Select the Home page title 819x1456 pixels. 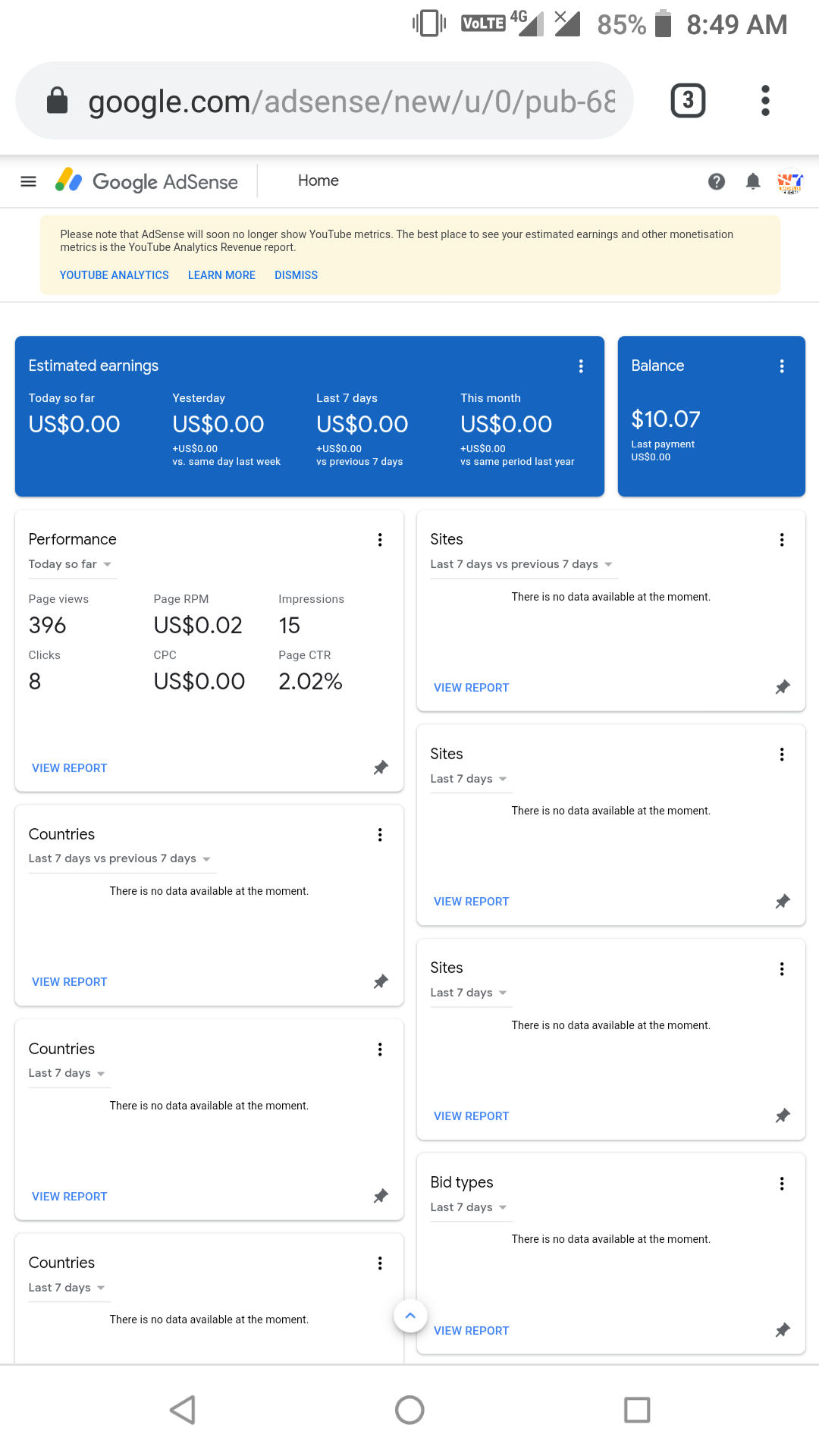318,180
